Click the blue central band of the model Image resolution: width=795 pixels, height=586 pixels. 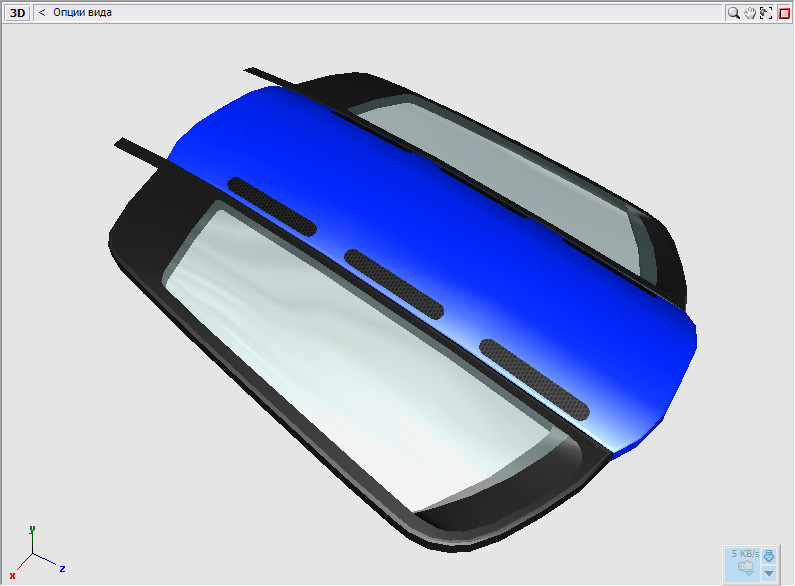[431, 243]
